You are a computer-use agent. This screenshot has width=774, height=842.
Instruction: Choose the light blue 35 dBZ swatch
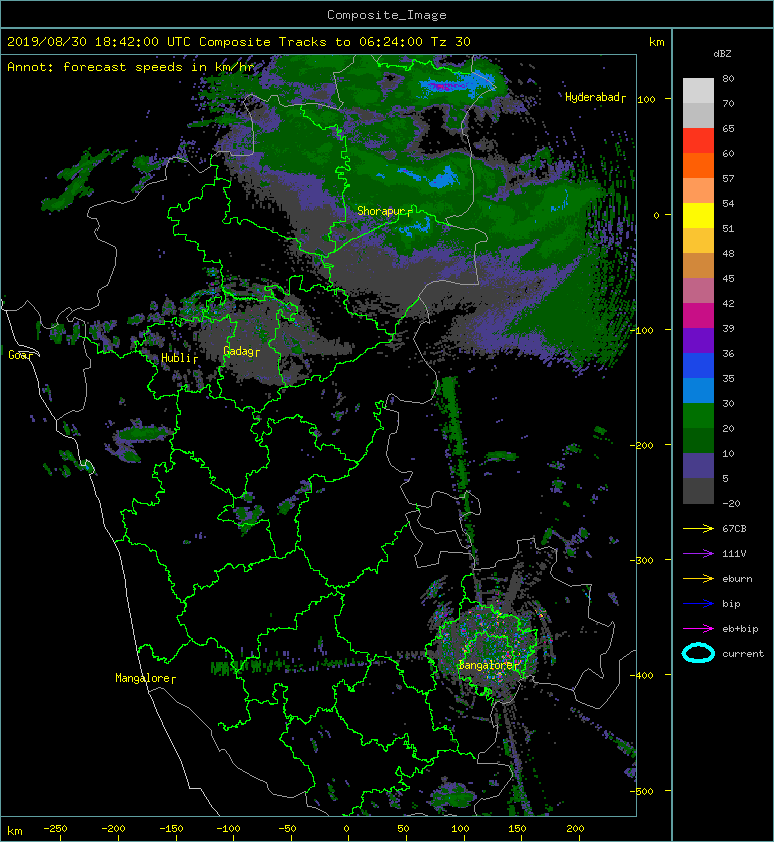698,391
